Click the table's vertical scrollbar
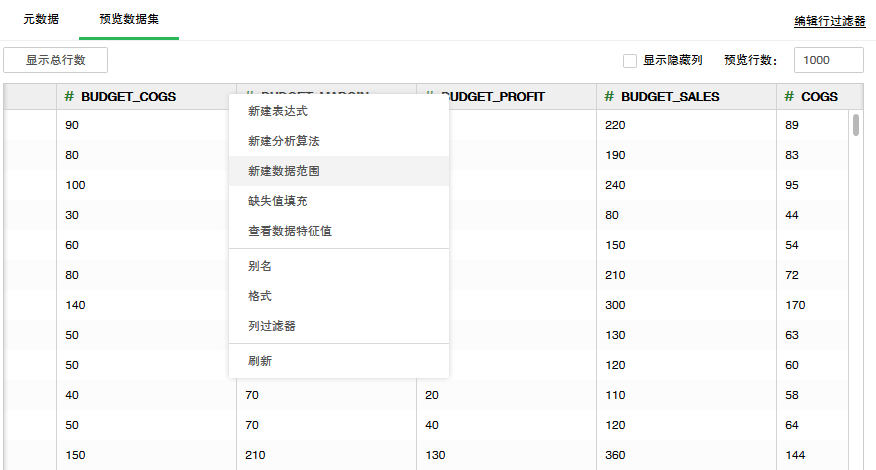 [x=856, y=125]
